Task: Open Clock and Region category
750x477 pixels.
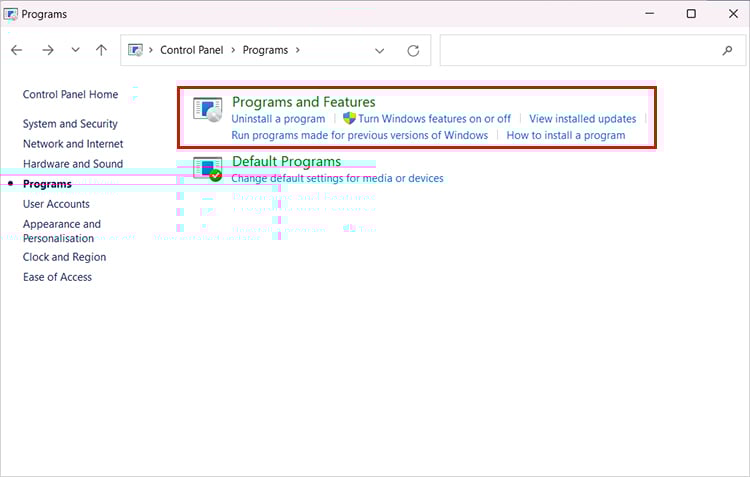Action: pyautogui.click(x=65, y=257)
